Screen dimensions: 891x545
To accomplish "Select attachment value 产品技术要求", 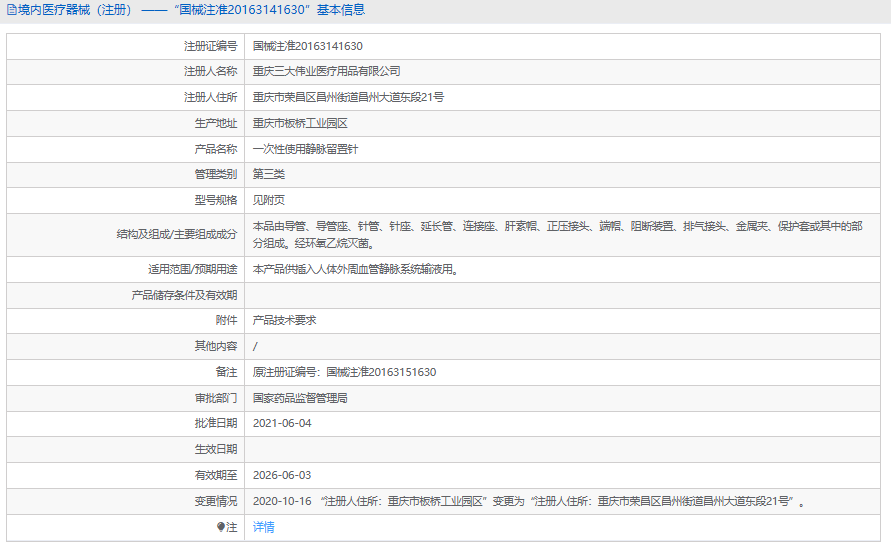I will pos(285,321).
